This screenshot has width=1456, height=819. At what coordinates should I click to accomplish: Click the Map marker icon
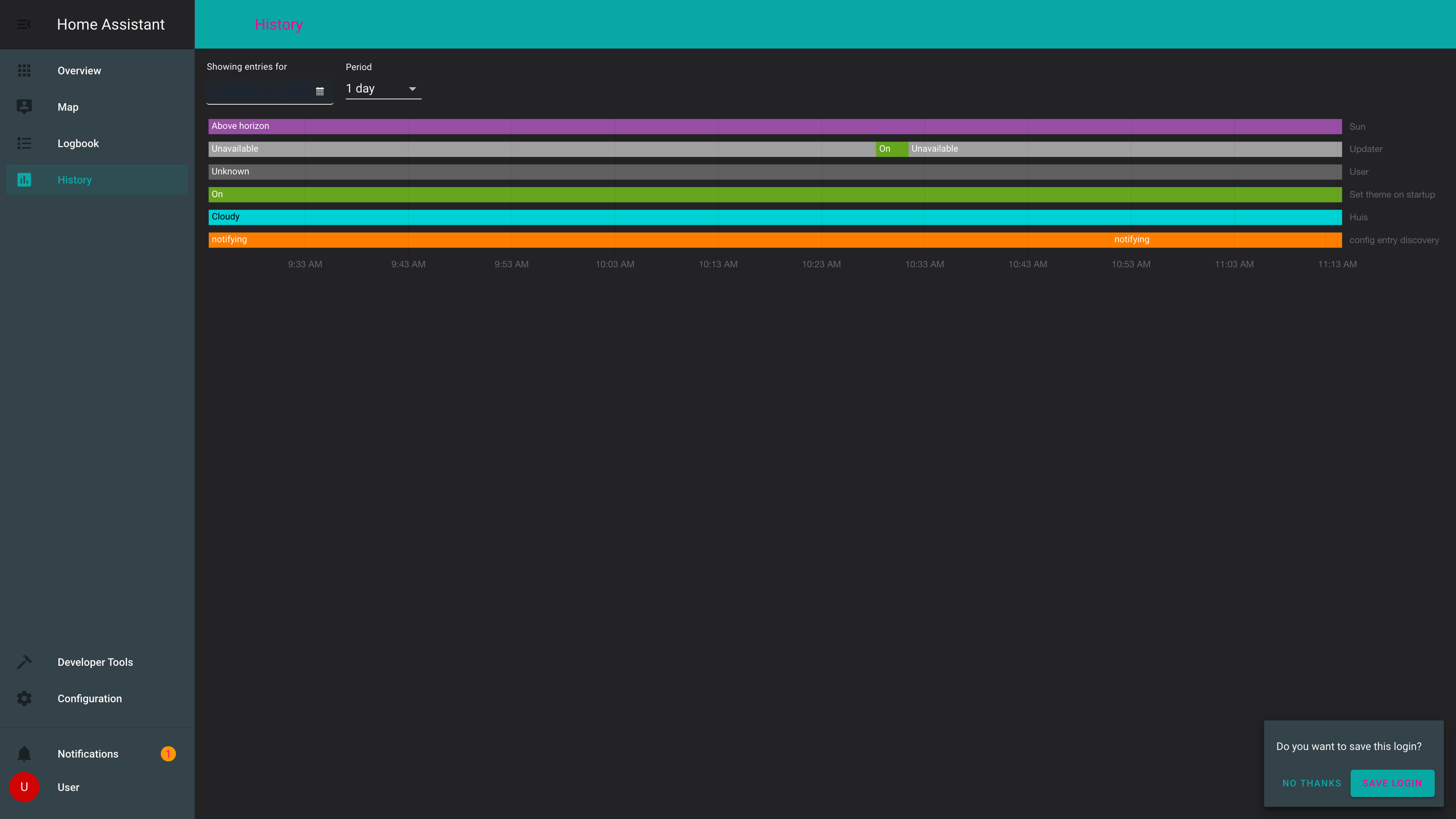(x=24, y=107)
